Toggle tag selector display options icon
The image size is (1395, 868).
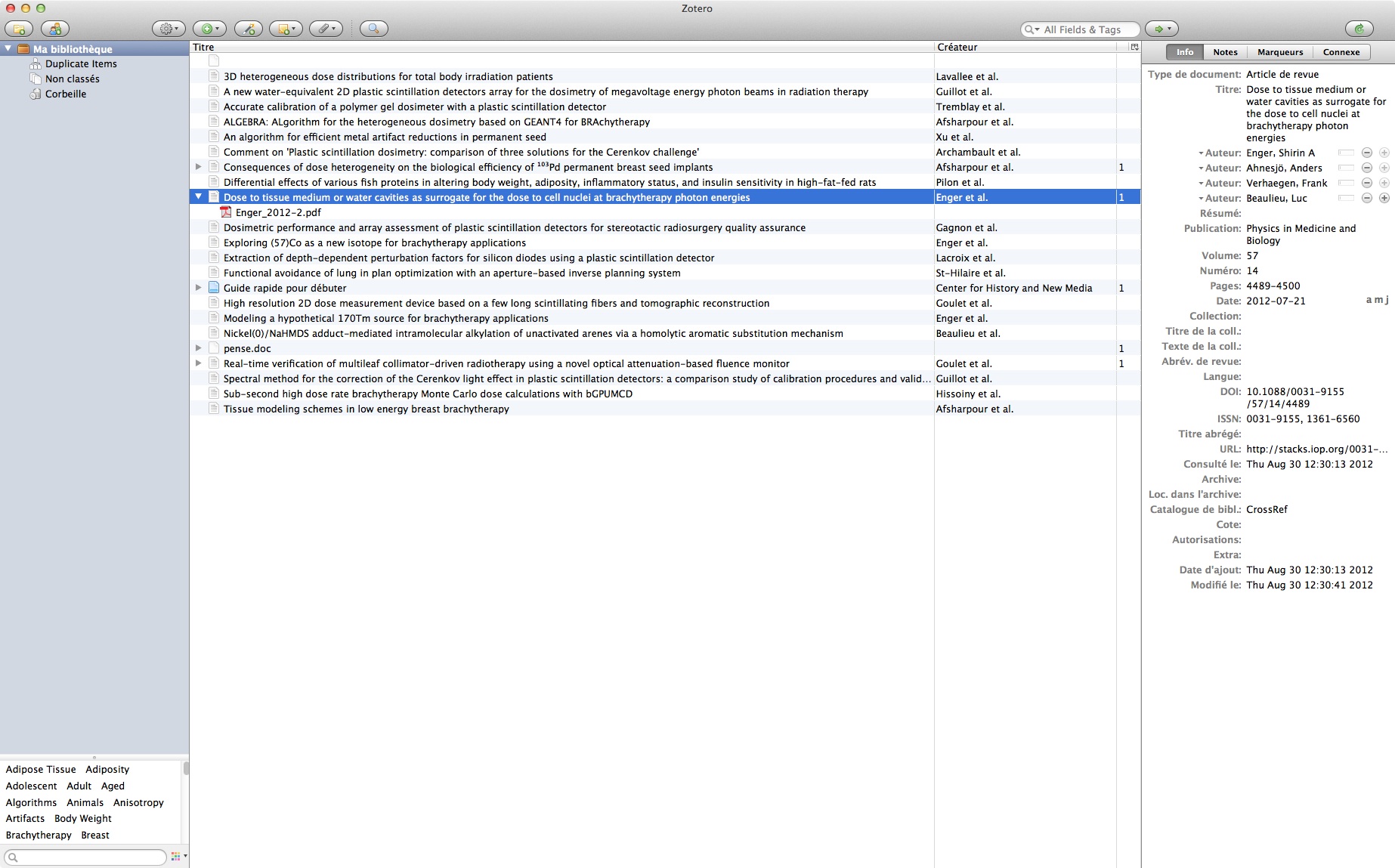(x=177, y=857)
